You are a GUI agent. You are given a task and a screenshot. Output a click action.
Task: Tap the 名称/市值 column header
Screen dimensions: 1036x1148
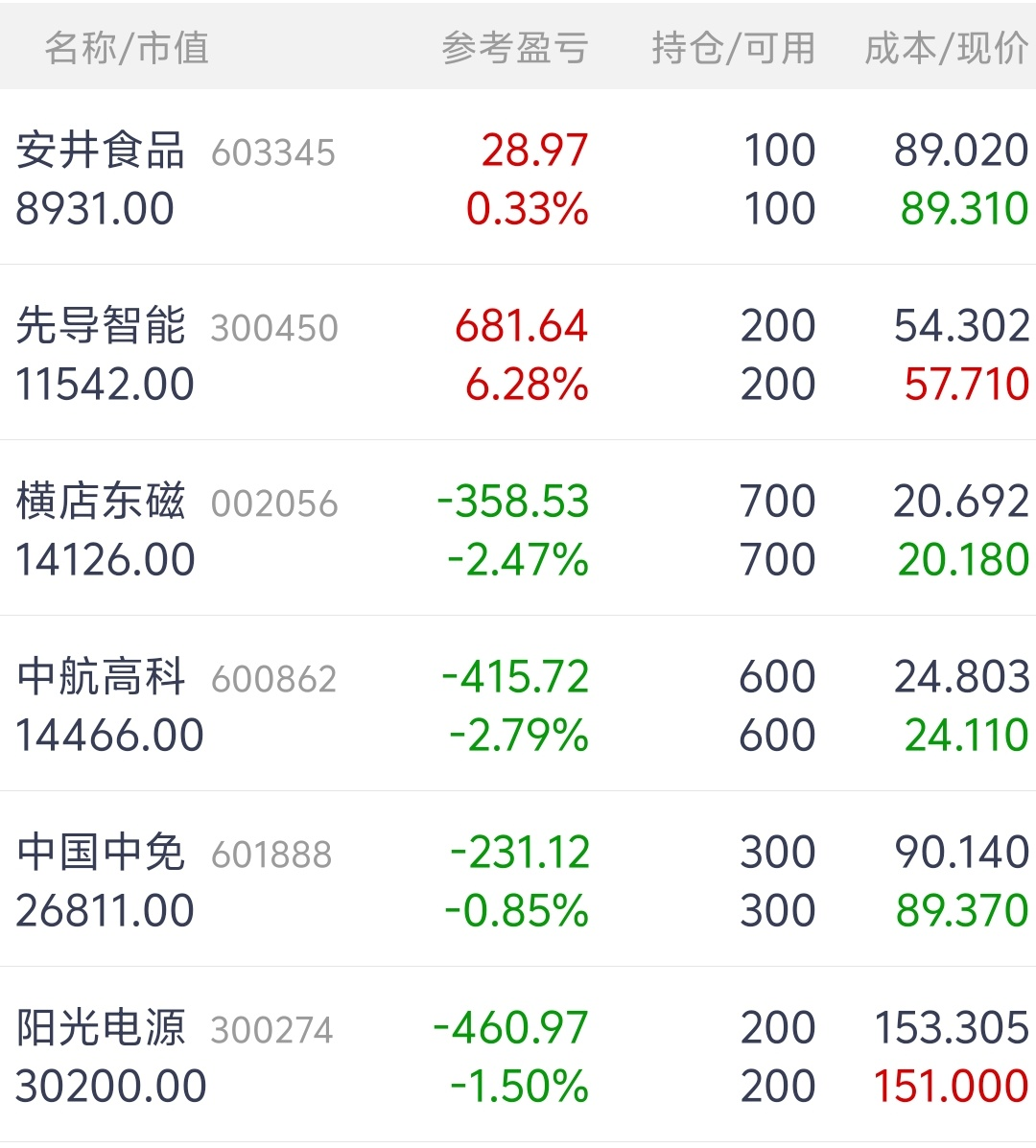click(x=127, y=48)
